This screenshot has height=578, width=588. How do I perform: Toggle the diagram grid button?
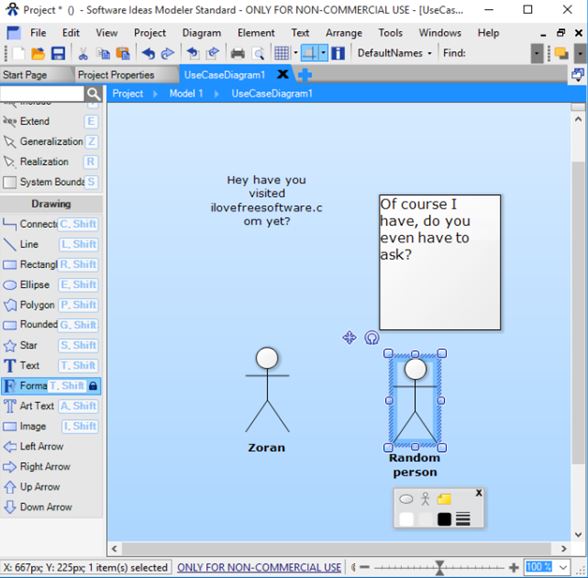tap(282, 53)
